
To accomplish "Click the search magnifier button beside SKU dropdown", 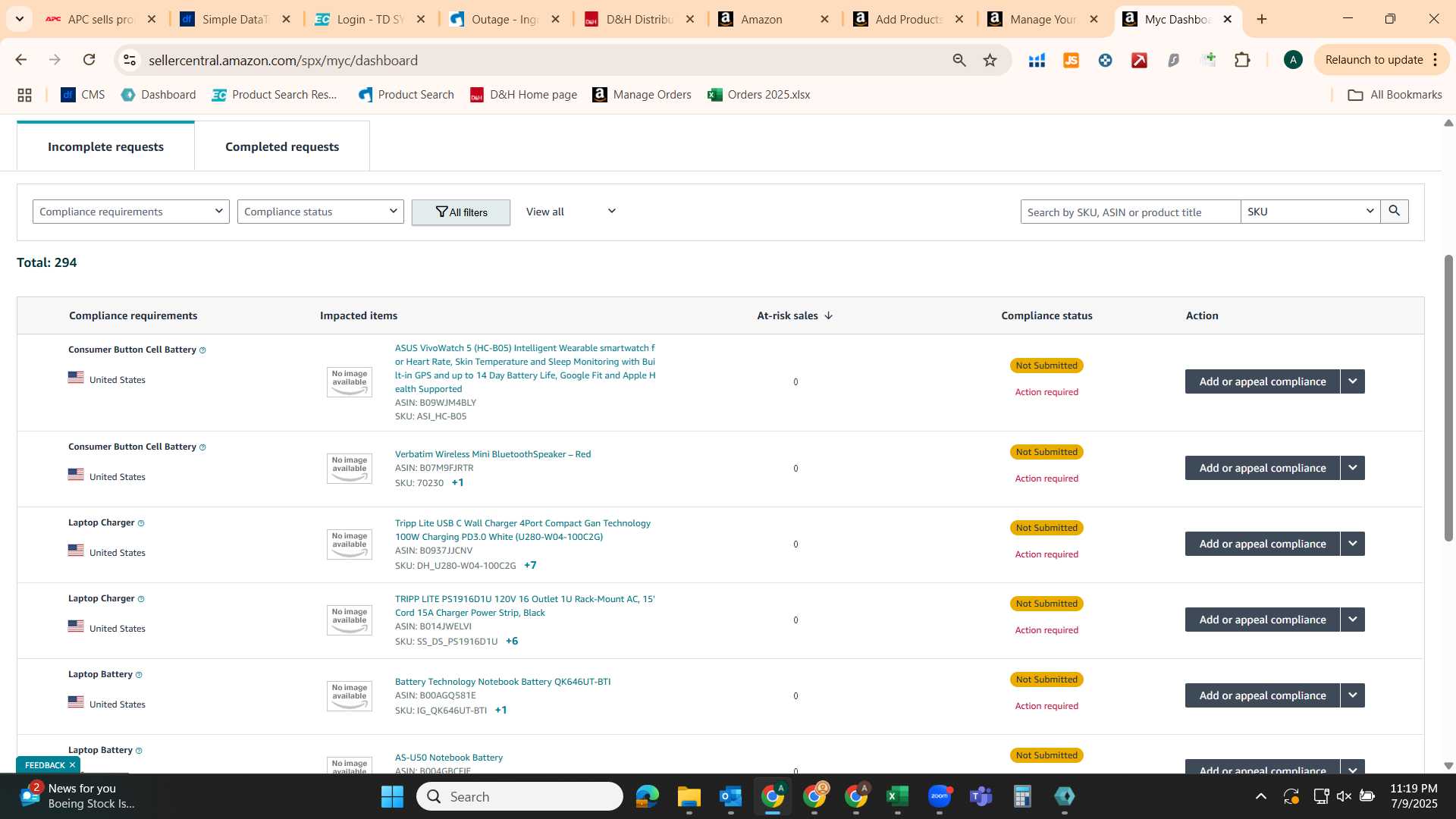I will pos(1394,212).
